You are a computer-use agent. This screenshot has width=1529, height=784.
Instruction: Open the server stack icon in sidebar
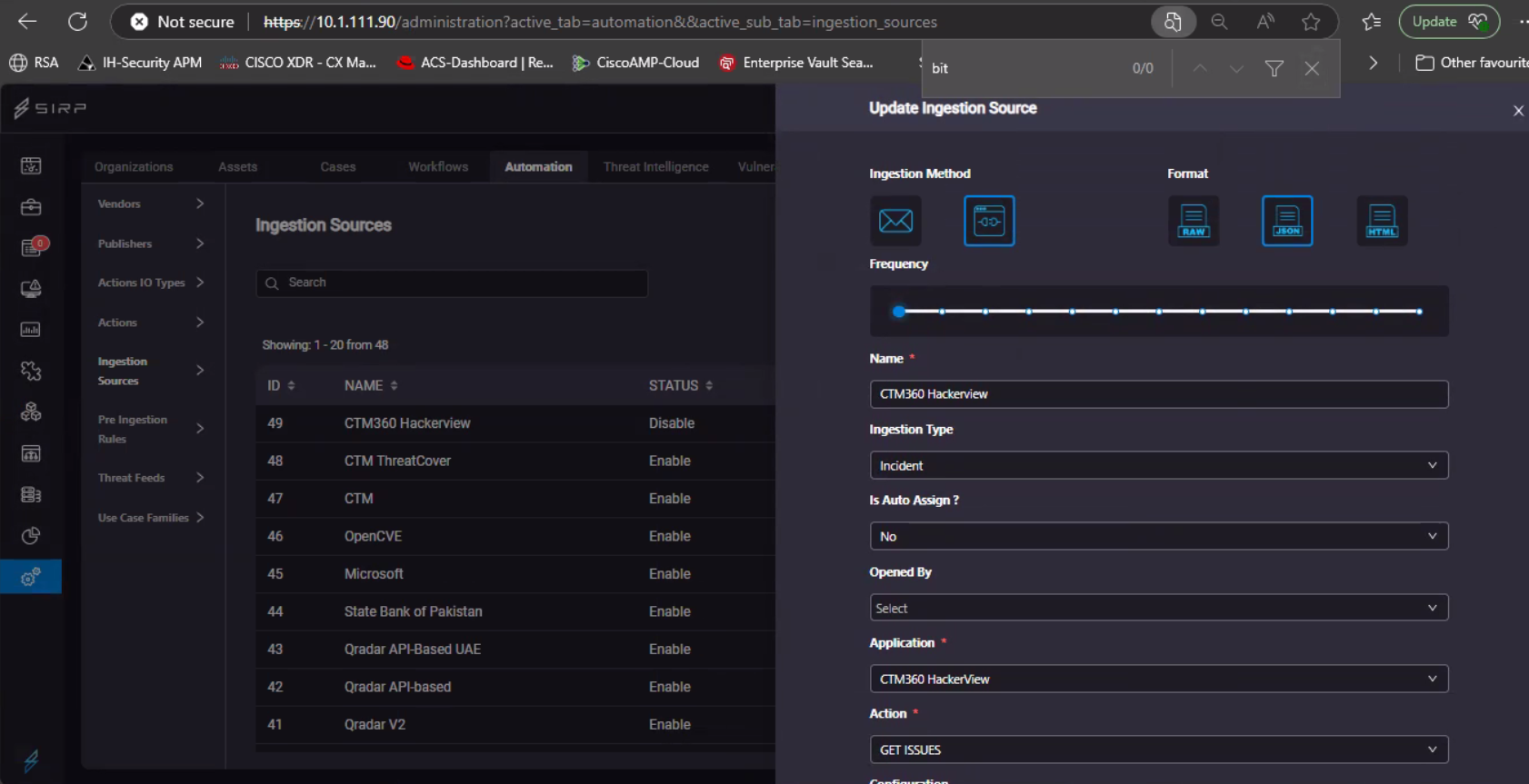click(31, 494)
